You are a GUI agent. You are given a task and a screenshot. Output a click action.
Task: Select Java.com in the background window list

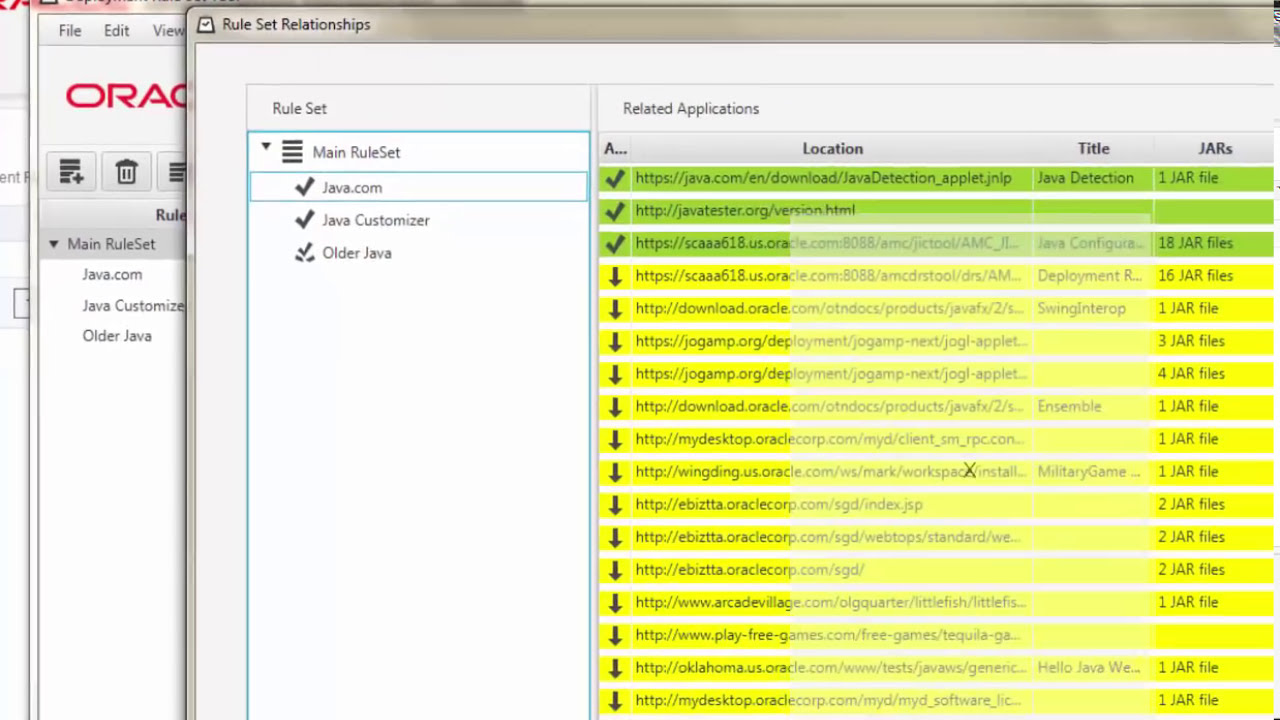click(112, 274)
